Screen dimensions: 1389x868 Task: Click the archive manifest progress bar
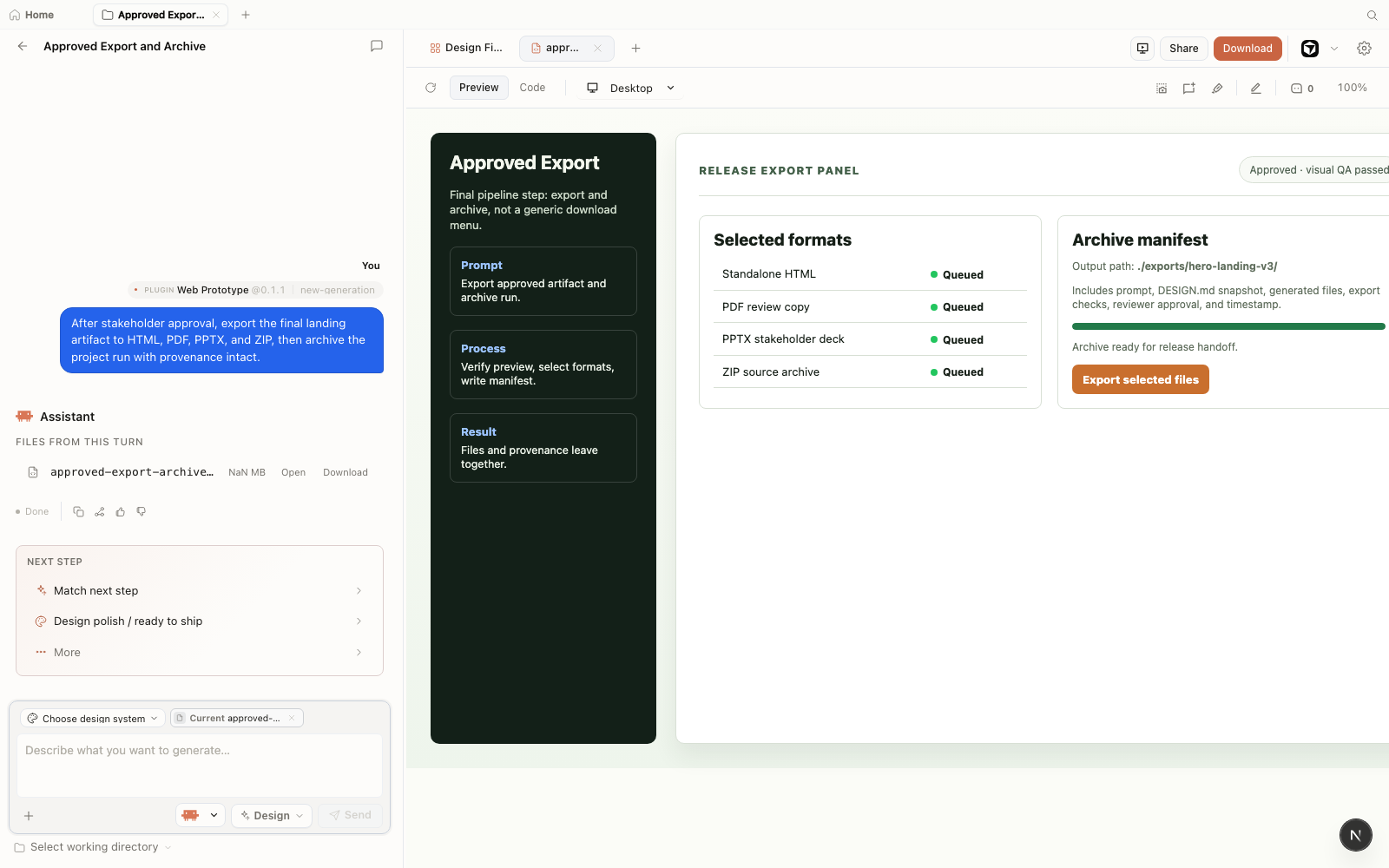click(1228, 326)
